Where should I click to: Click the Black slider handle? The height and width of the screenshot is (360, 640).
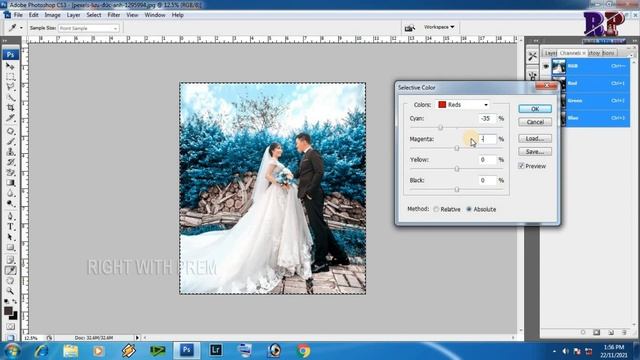point(457,189)
